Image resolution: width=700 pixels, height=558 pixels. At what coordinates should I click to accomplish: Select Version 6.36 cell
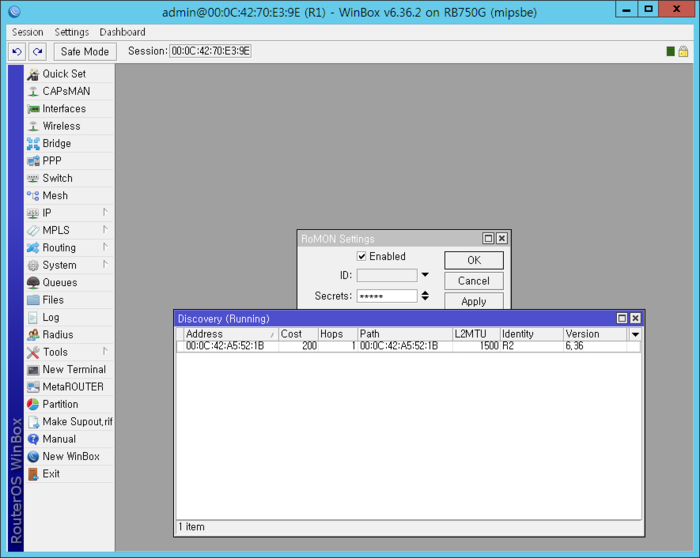click(595, 346)
